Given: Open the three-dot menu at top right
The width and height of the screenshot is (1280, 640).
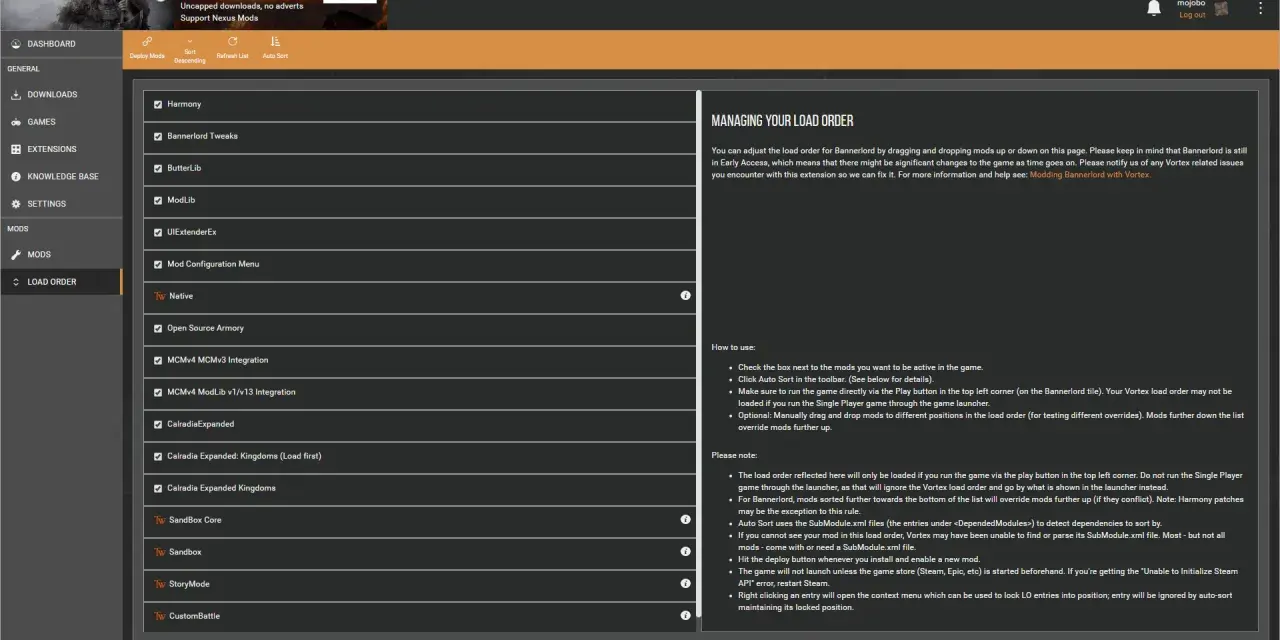Looking at the screenshot, I should point(1260,9).
